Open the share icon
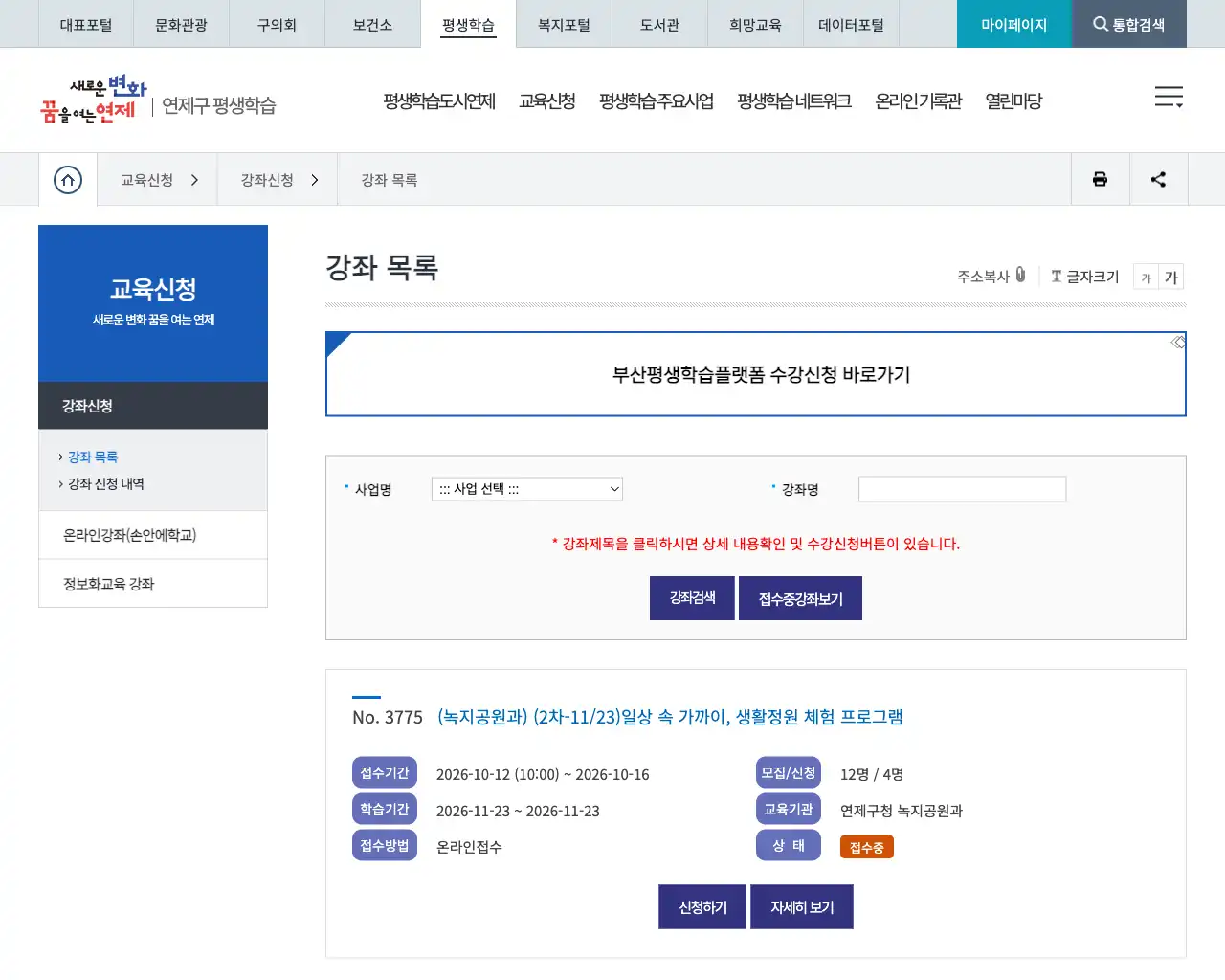The width and height of the screenshot is (1225, 980). [x=1158, y=179]
